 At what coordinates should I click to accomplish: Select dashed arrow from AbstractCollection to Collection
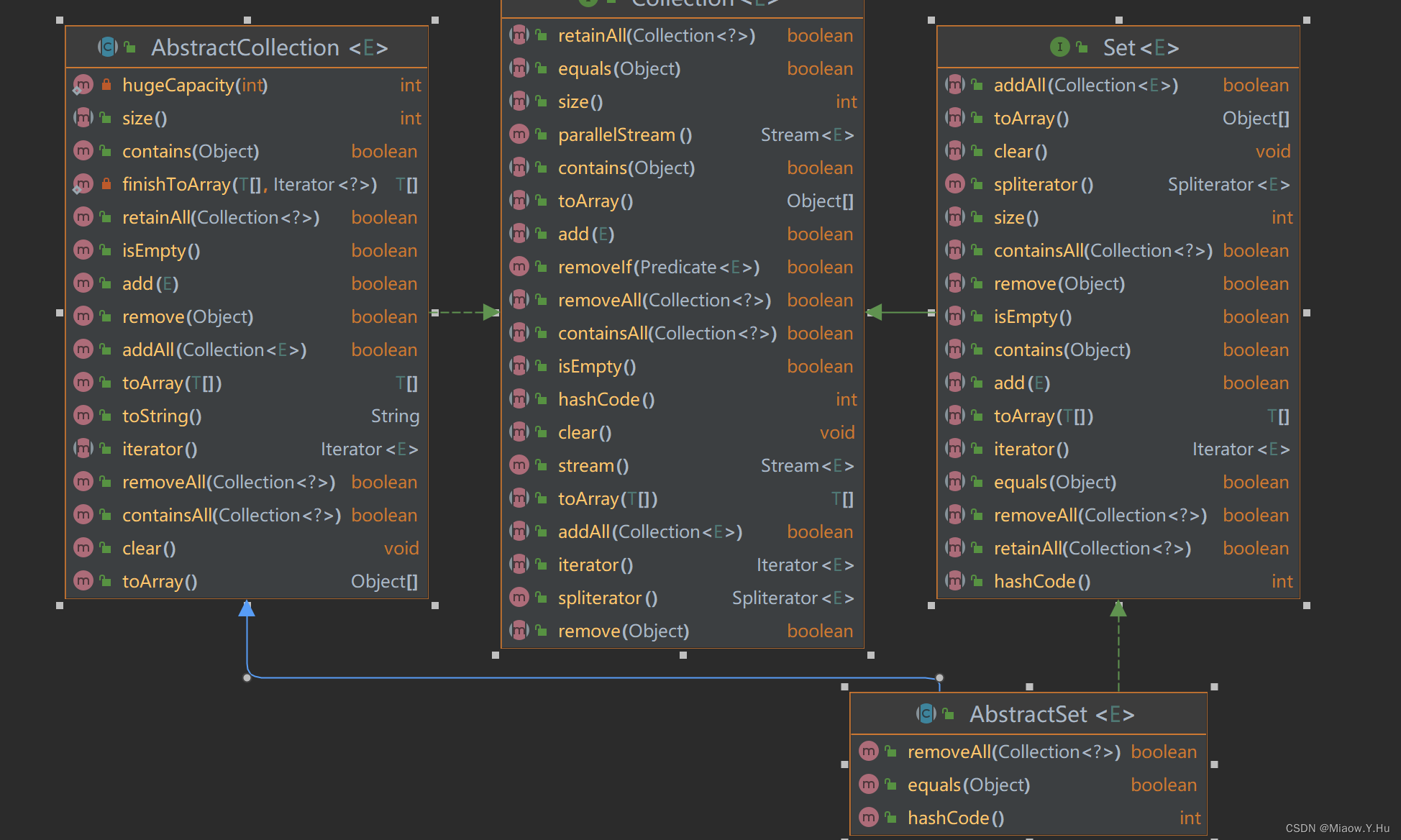(465, 312)
